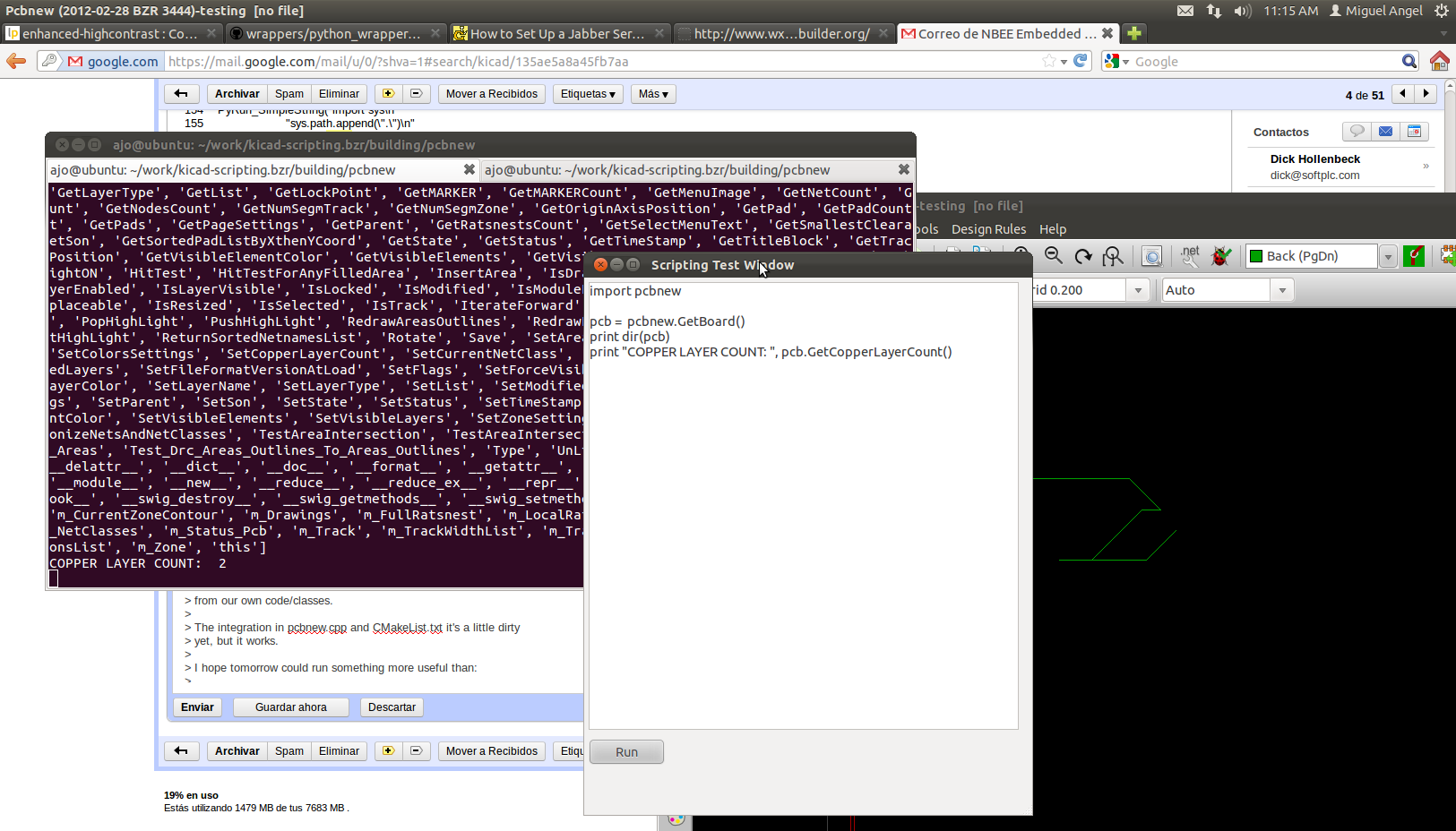Screen dimensions: 1456x831
Task: Expand the Auto zoom combo box
Action: 1282,290
